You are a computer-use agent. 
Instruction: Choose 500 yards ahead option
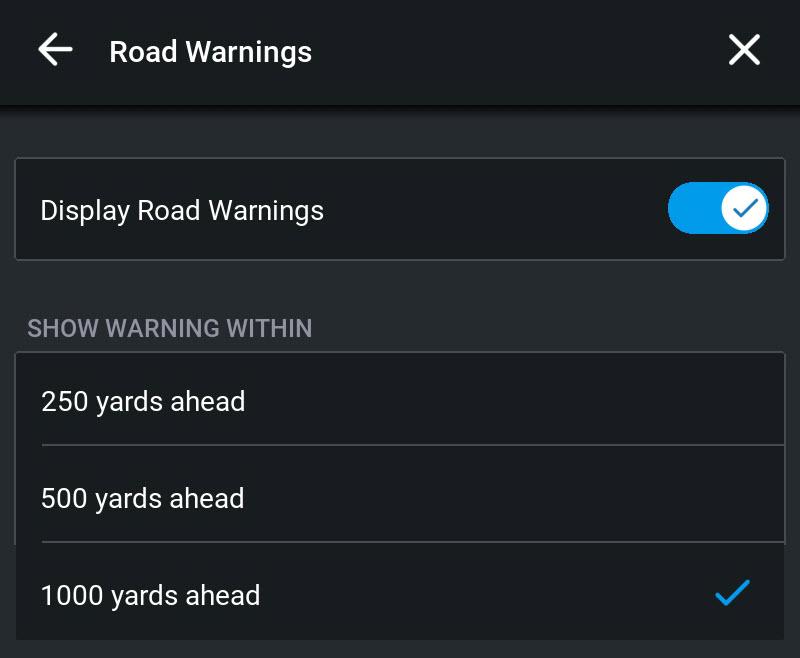pos(143,498)
